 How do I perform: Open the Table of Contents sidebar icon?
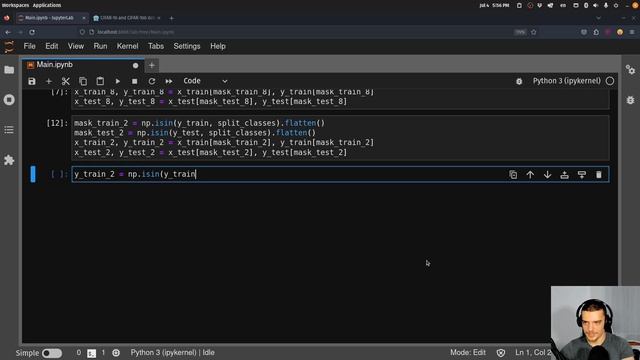tap(9, 130)
